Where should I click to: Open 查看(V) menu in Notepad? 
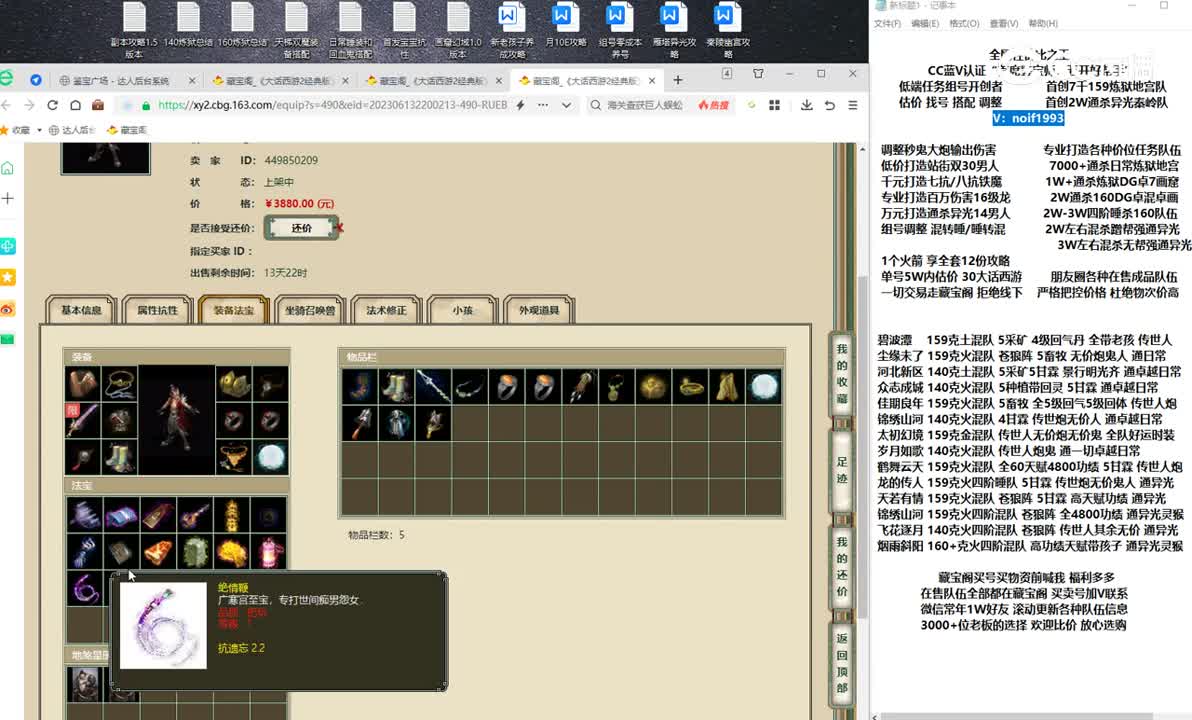click(1003, 24)
